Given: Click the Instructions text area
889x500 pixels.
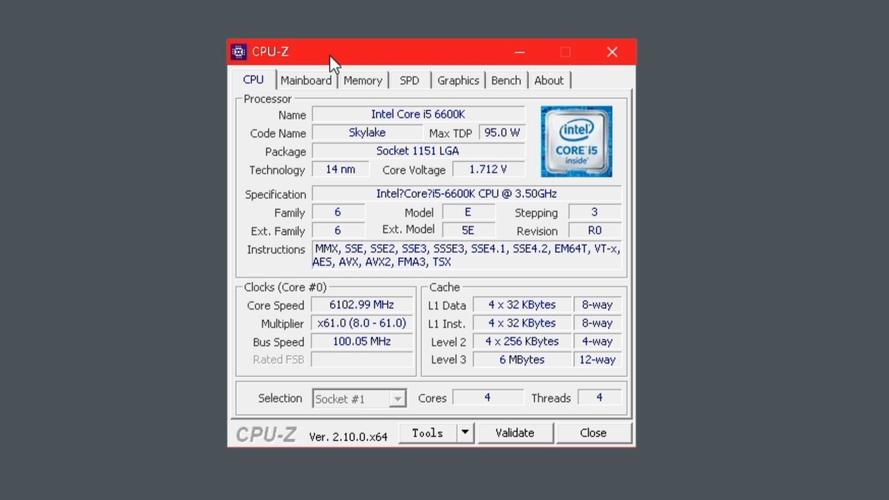Looking at the screenshot, I should 466,255.
